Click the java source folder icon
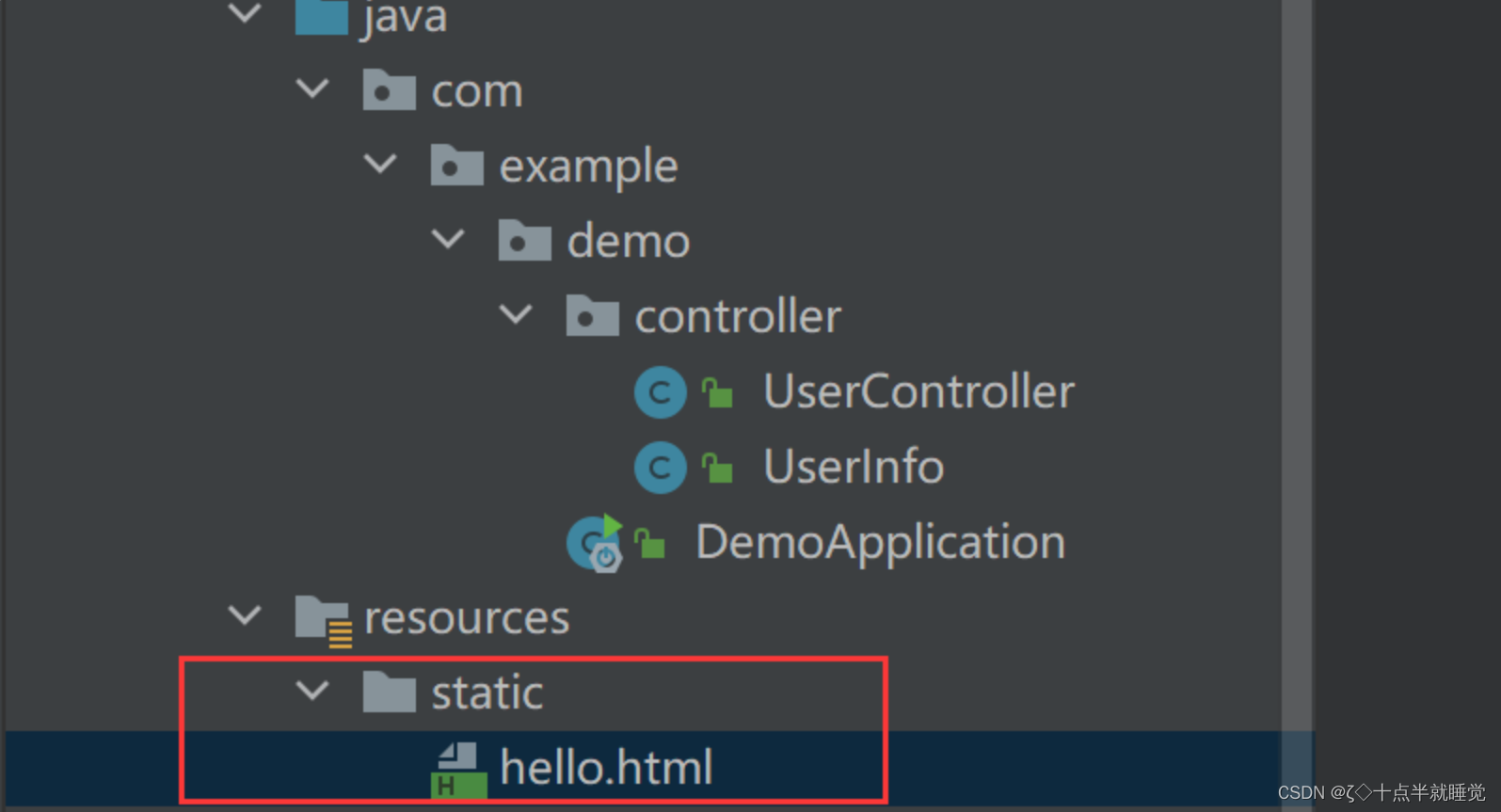This screenshot has height=812, width=1501. click(322, 17)
